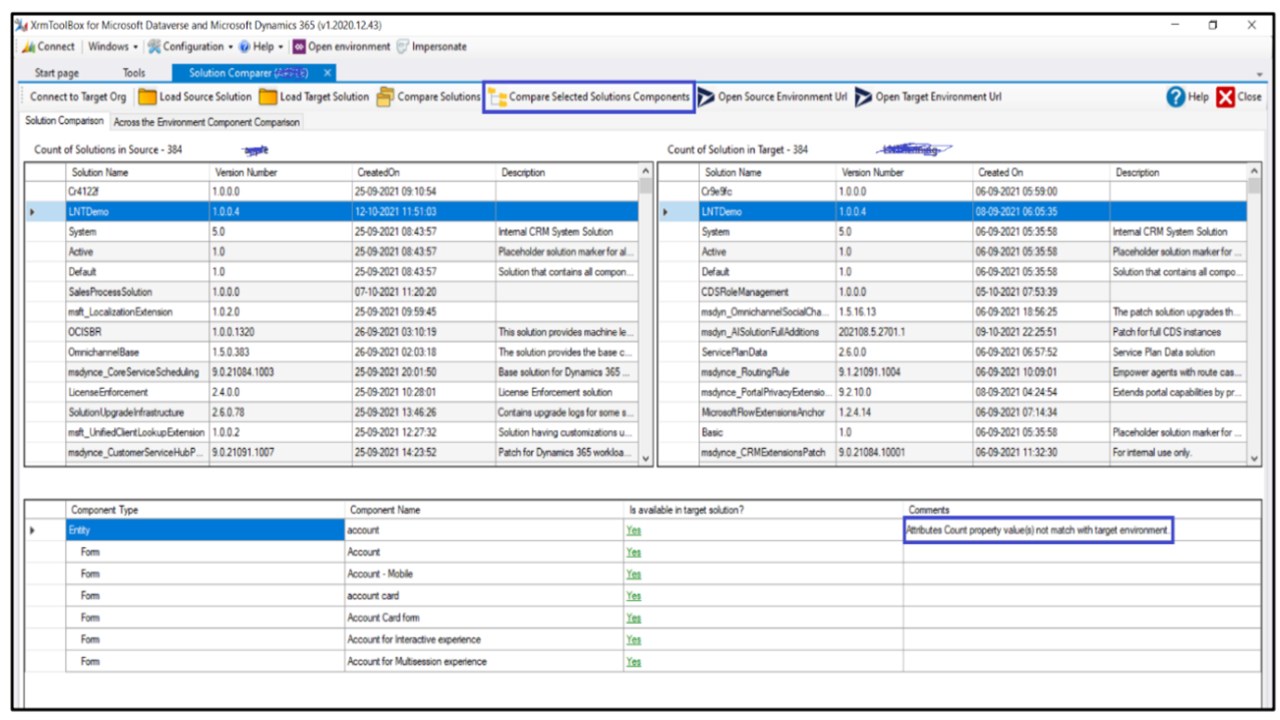Click Yes link for Account - Mobile form
Image resolution: width=1280 pixels, height=720 pixels.
click(633, 574)
